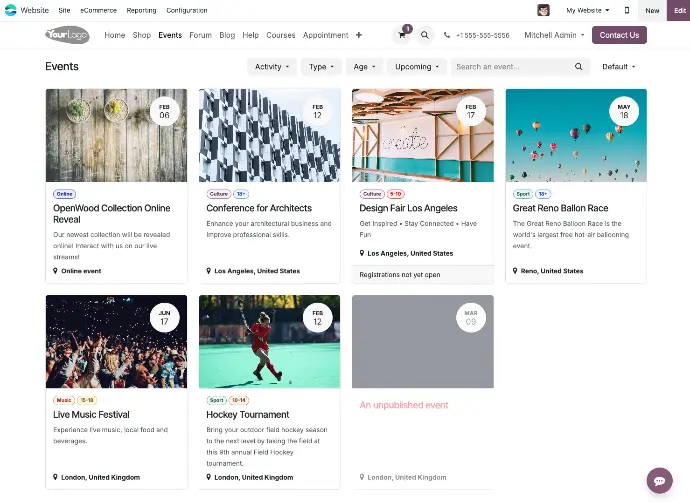Expand the Type filter dropdown
This screenshot has height=502, width=690.
(x=321, y=67)
